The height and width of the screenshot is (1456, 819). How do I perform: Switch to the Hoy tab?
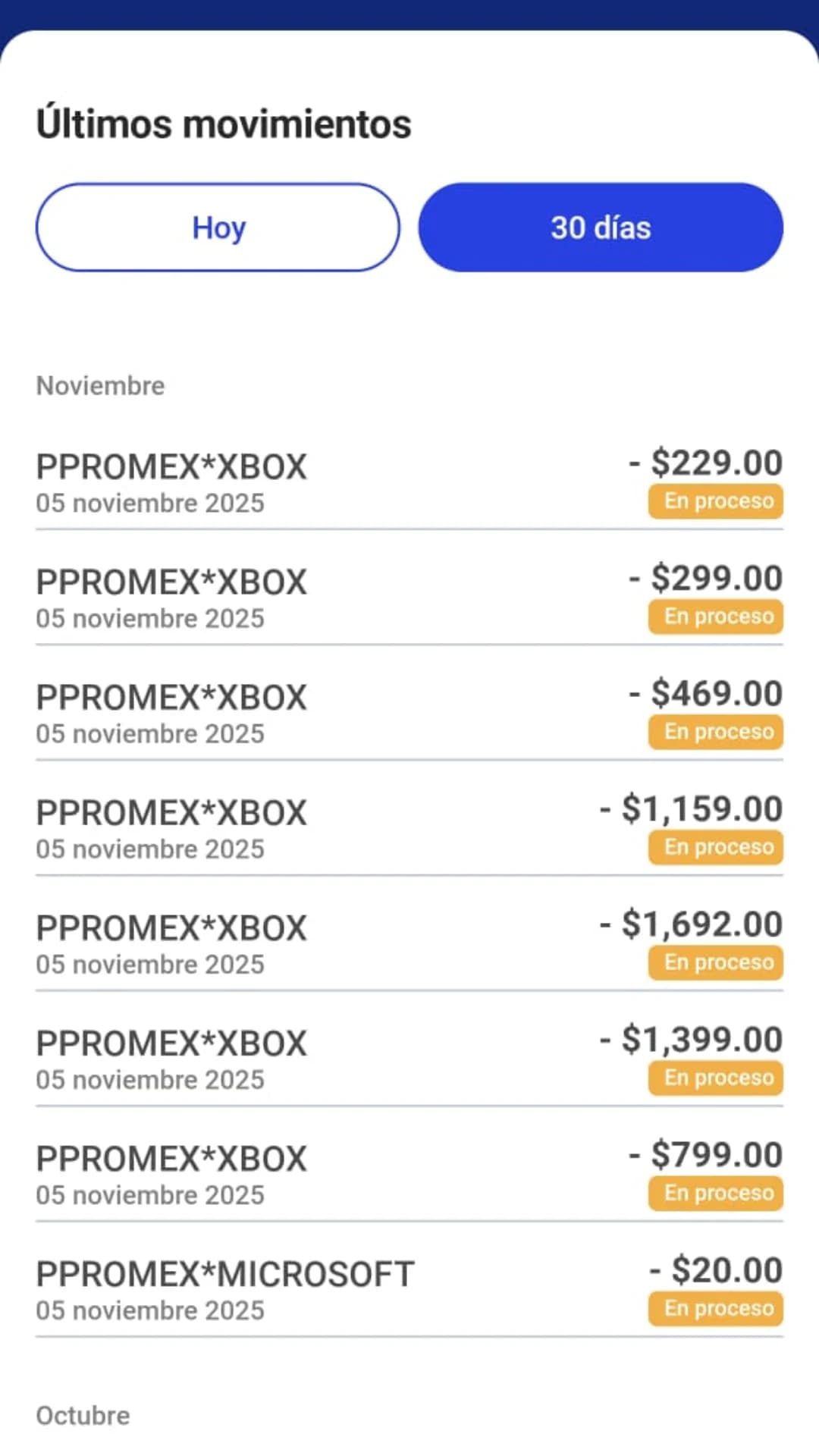(x=218, y=227)
